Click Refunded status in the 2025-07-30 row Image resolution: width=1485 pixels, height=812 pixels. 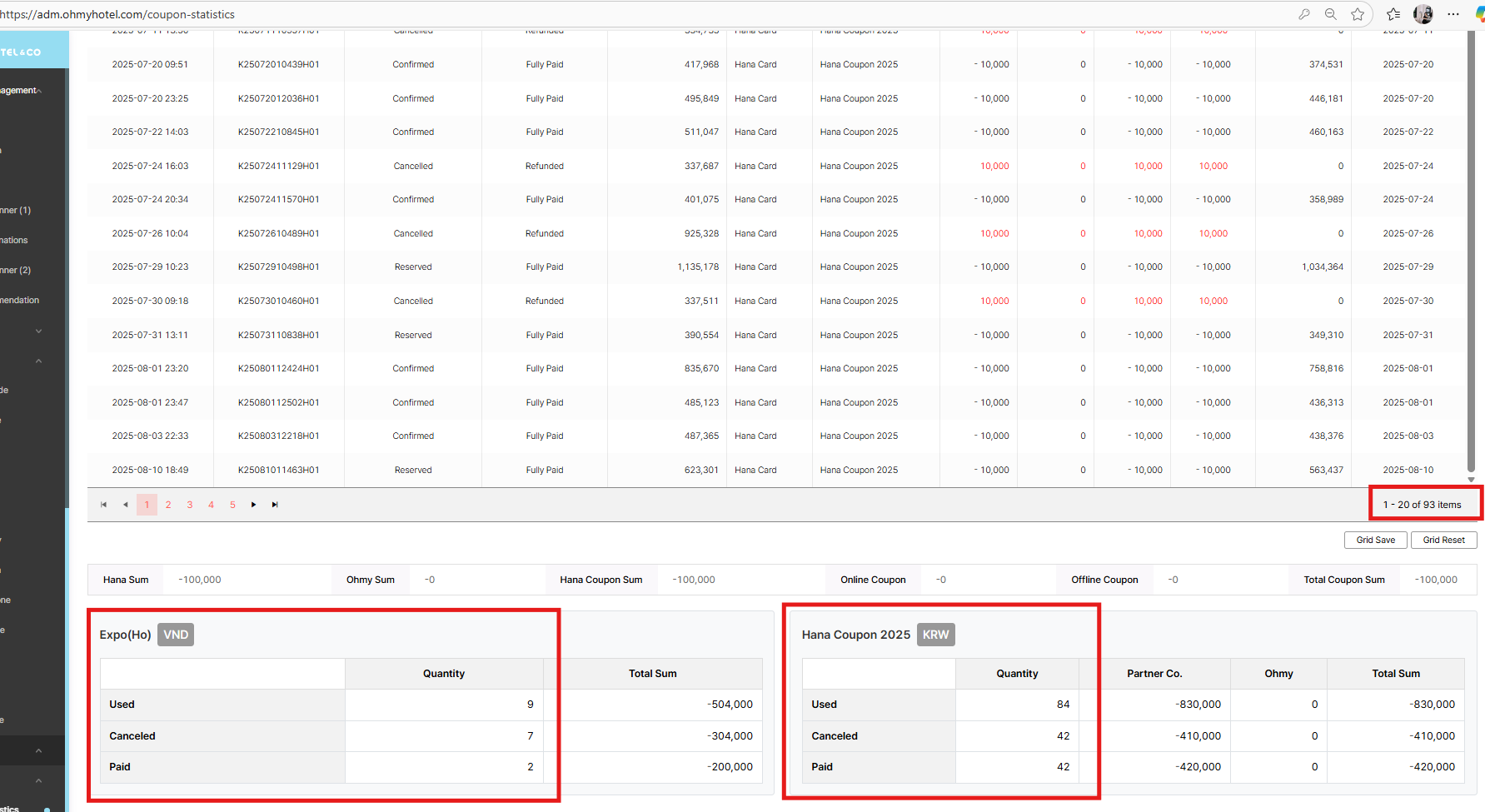(x=545, y=301)
